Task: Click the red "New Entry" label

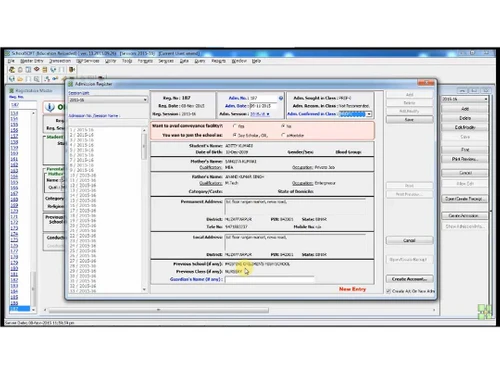Action: pos(352,289)
